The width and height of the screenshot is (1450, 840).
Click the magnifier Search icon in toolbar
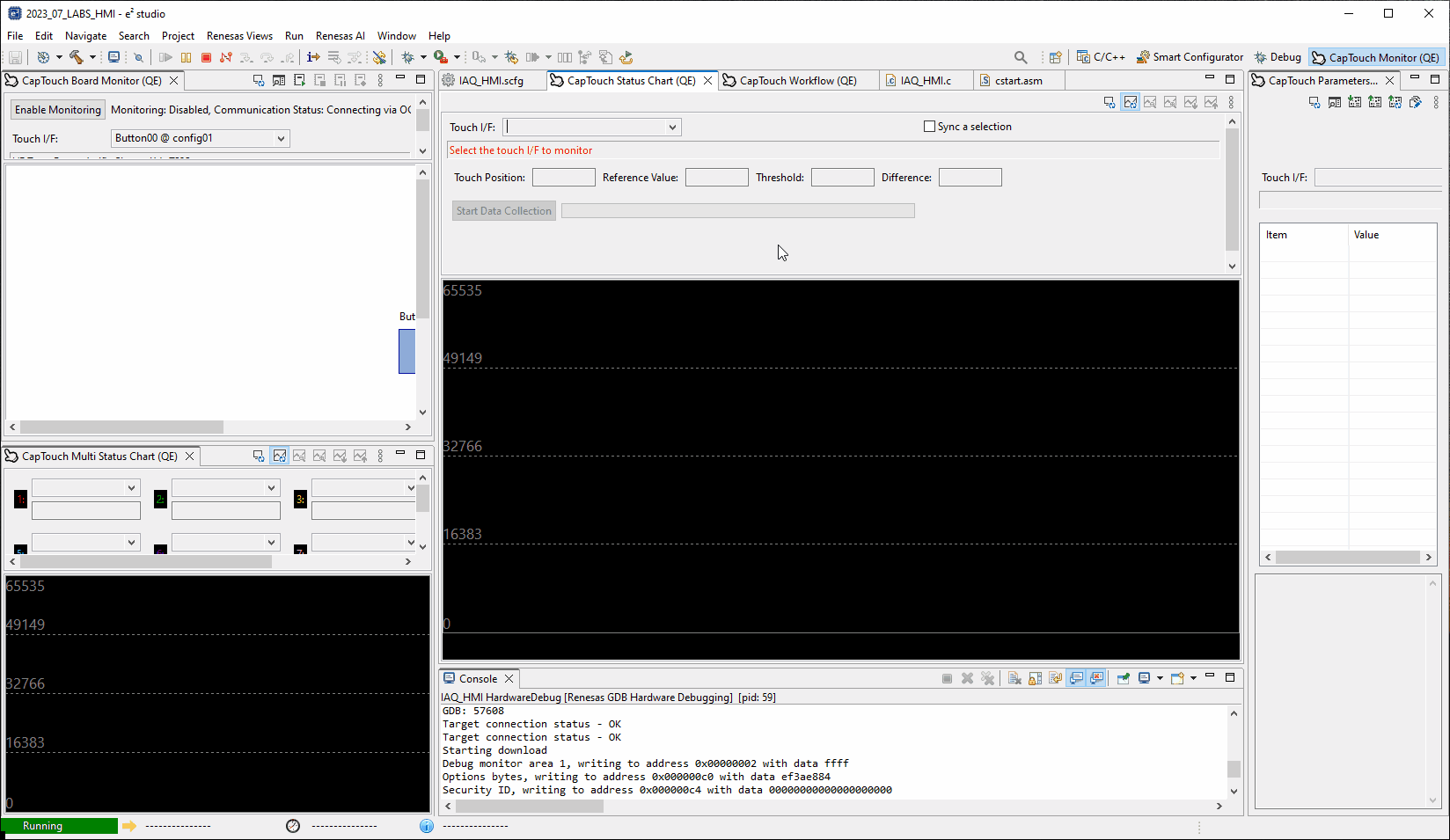click(x=1021, y=57)
